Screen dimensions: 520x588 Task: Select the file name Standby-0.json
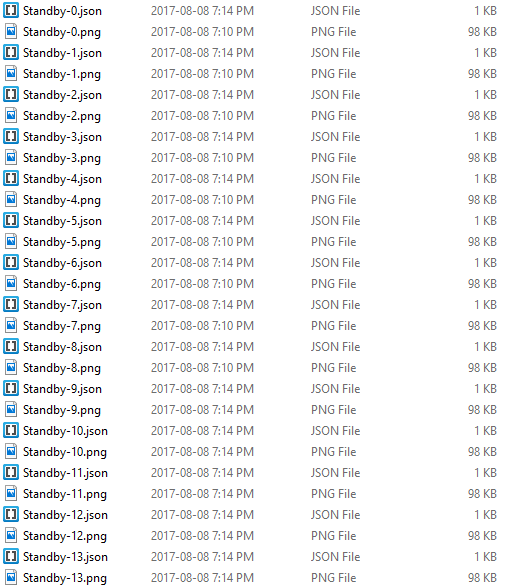coord(62,11)
